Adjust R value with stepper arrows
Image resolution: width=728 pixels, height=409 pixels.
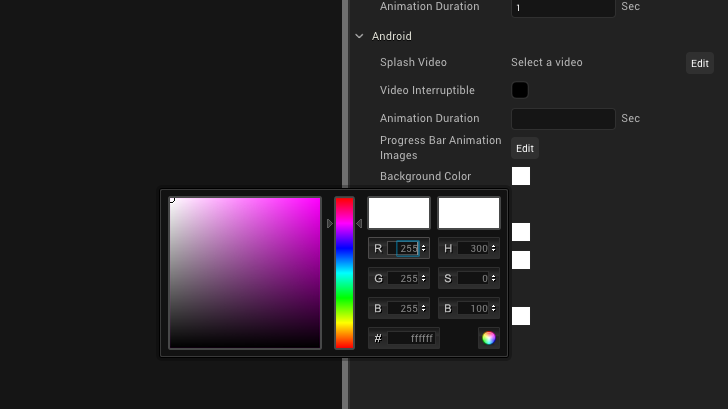[423, 248]
